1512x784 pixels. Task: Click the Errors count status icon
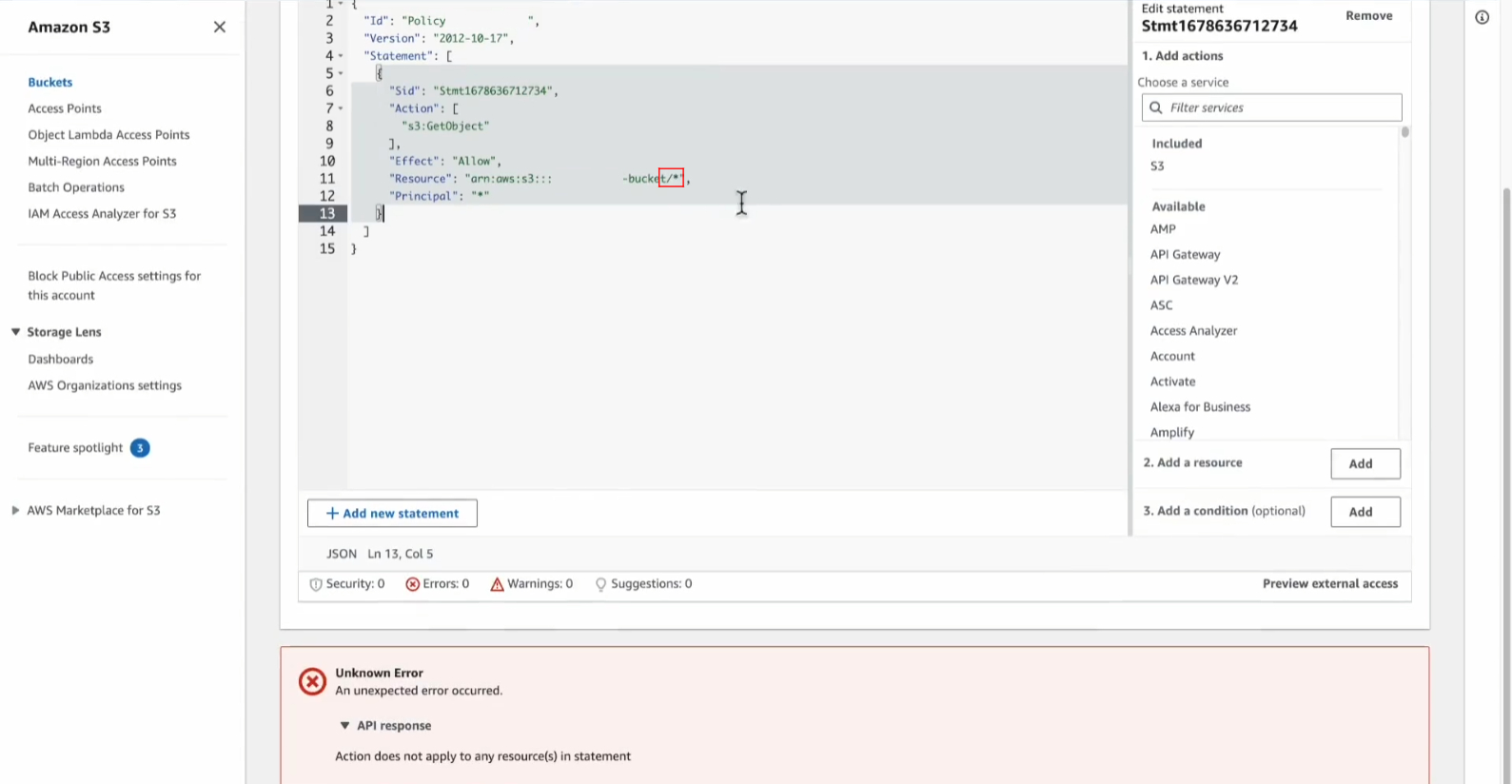[413, 584]
